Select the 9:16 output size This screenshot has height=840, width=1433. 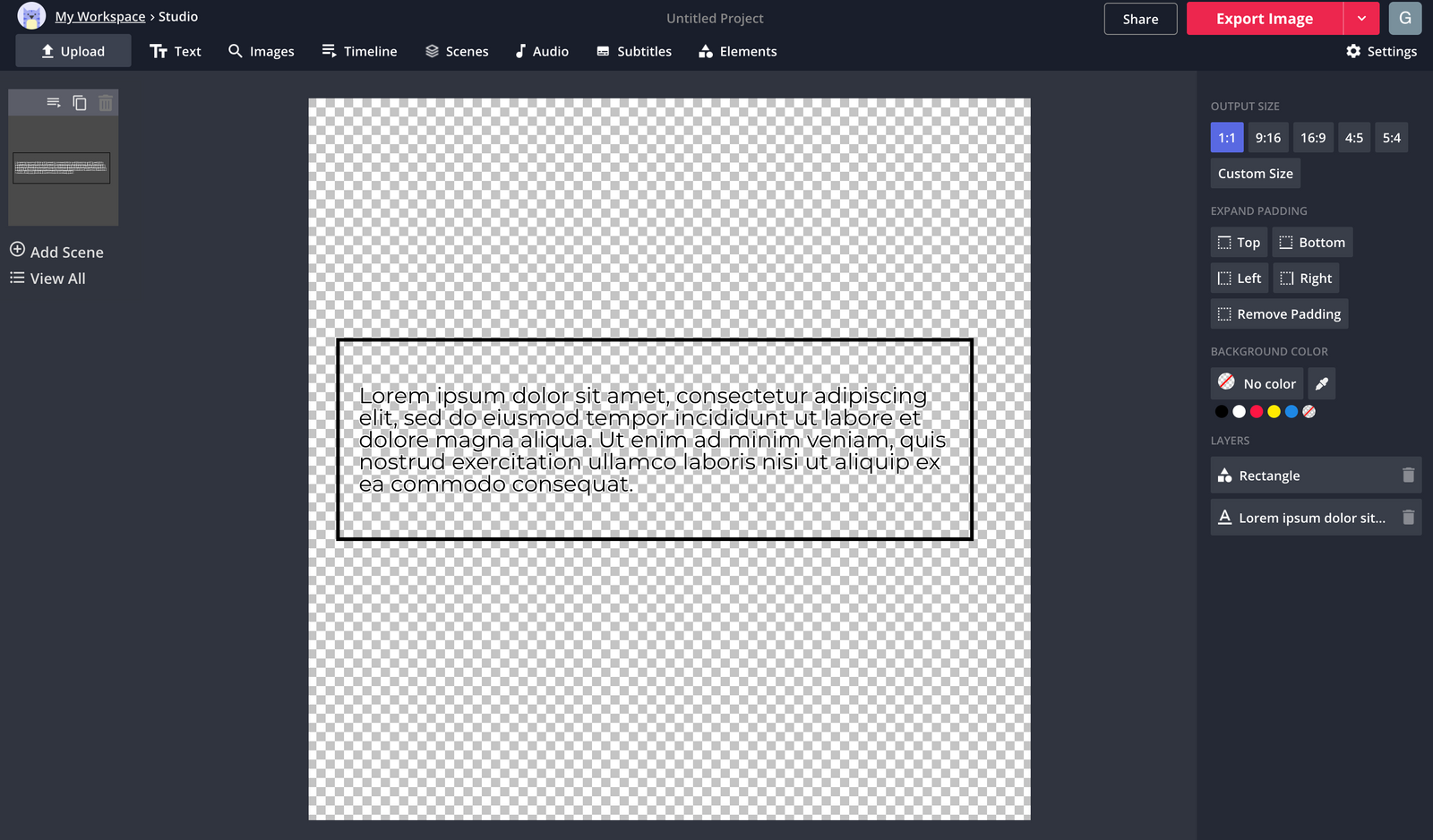pos(1268,137)
